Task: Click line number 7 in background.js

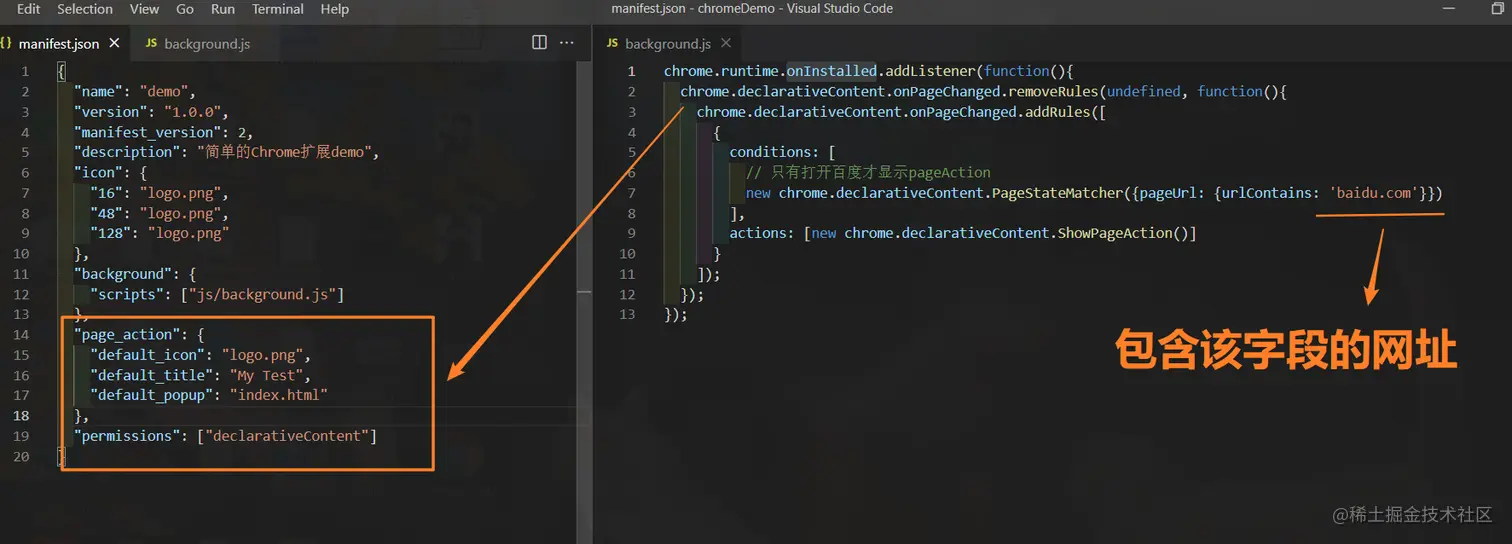Action: coord(631,192)
